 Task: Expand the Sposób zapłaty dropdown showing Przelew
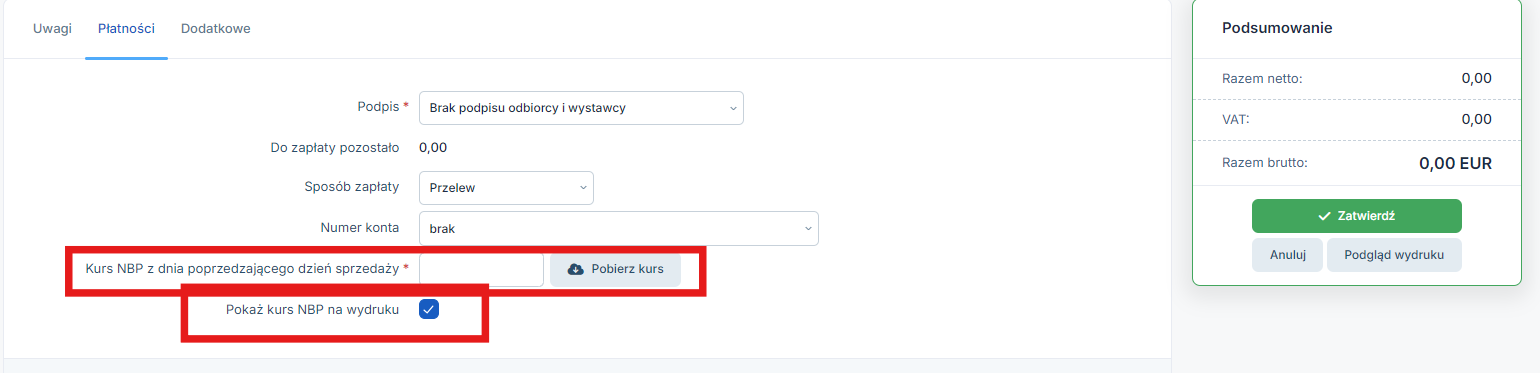506,187
